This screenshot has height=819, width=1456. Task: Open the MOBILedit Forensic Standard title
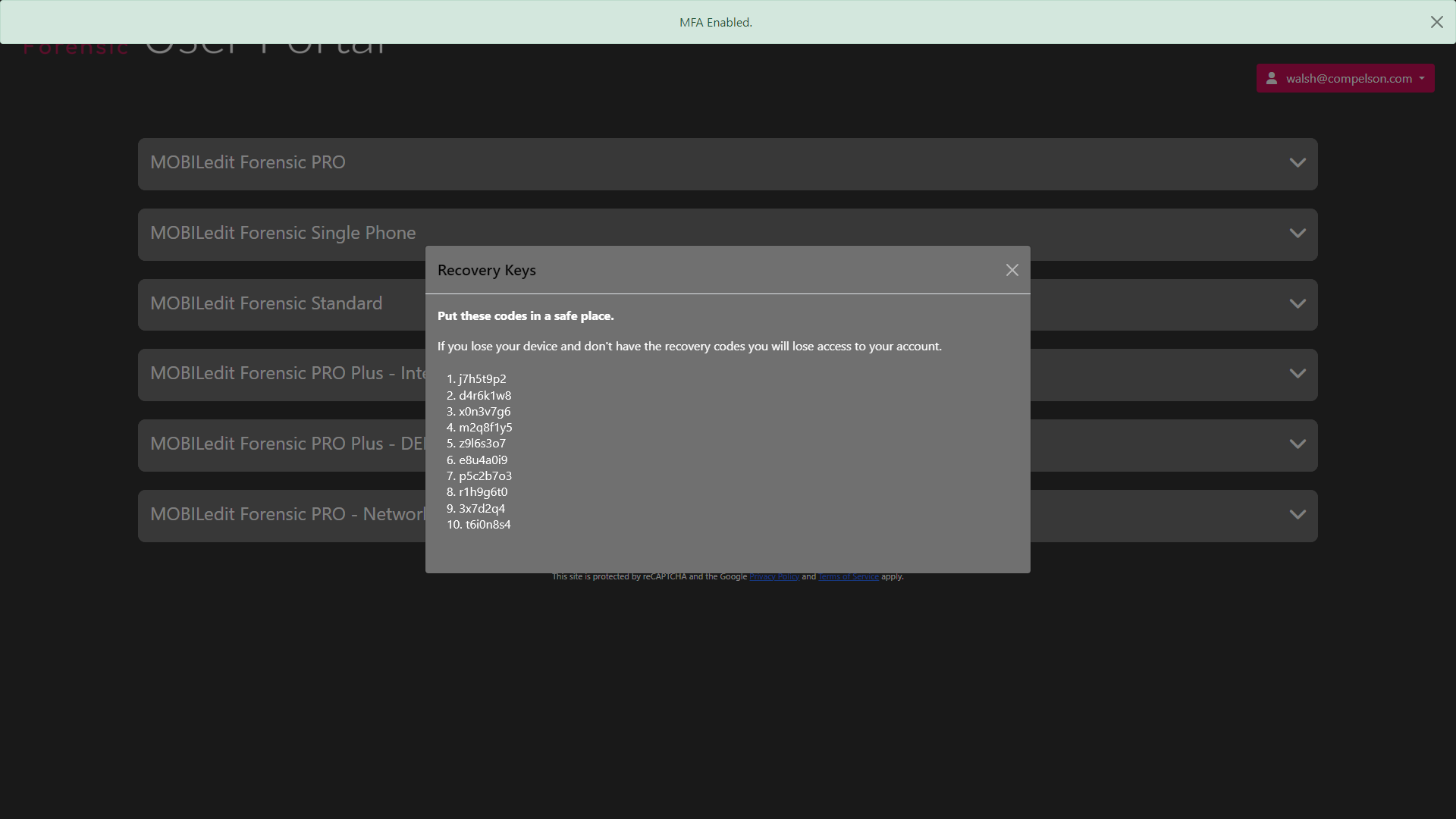pos(266,303)
